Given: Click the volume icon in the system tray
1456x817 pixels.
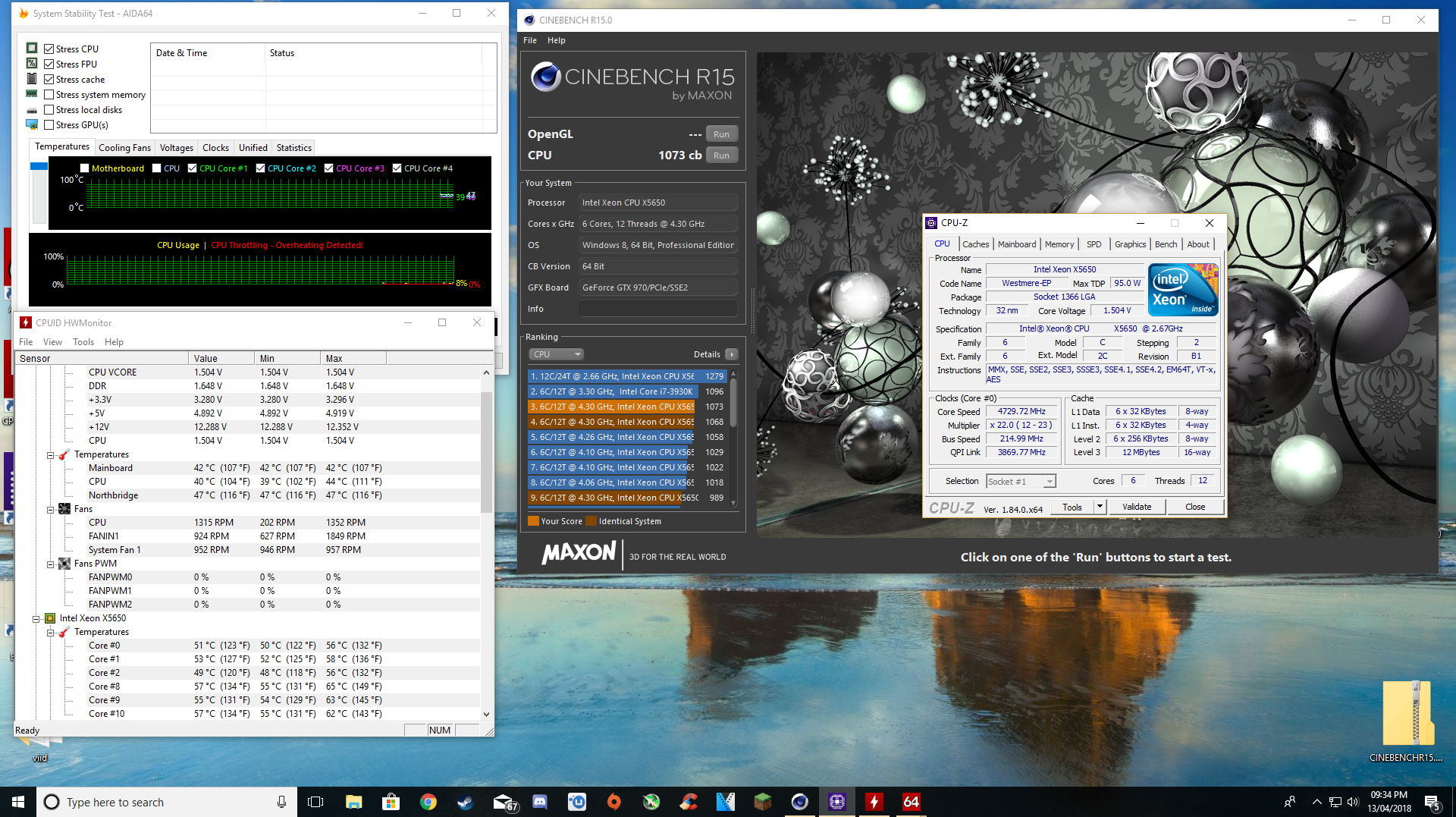Looking at the screenshot, I should tap(1354, 802).
